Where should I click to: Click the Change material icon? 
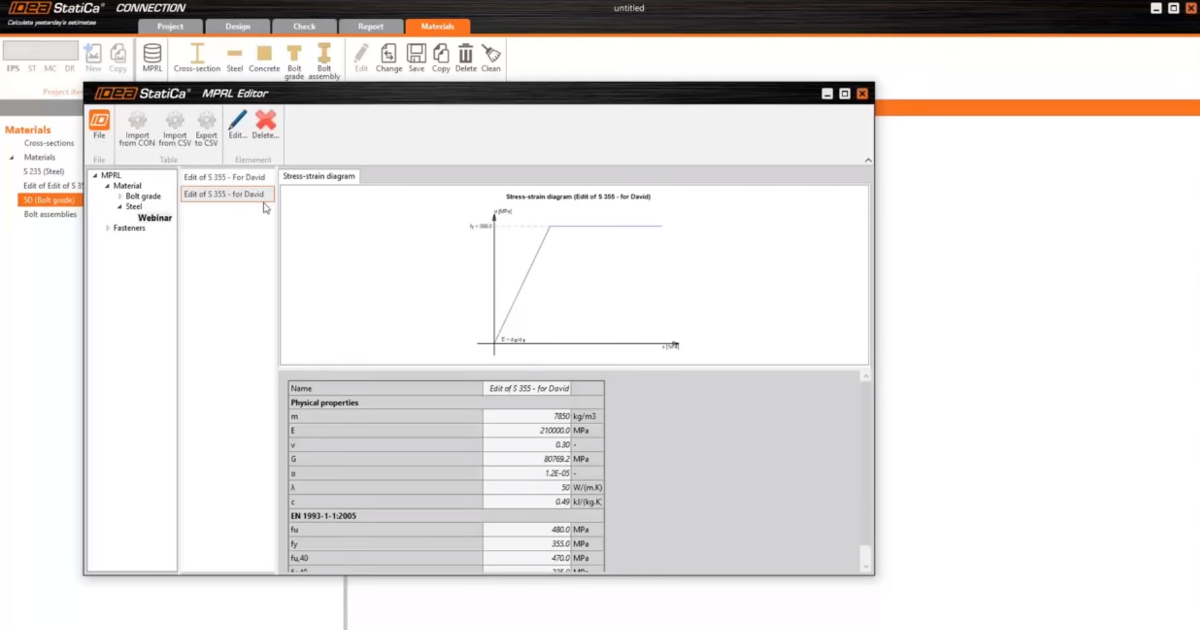[389, 58]
